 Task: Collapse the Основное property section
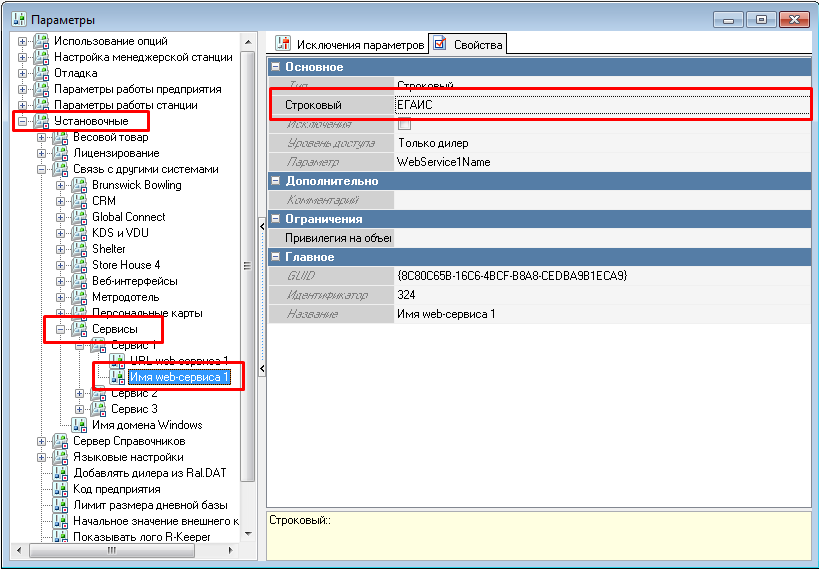[276, 67]
